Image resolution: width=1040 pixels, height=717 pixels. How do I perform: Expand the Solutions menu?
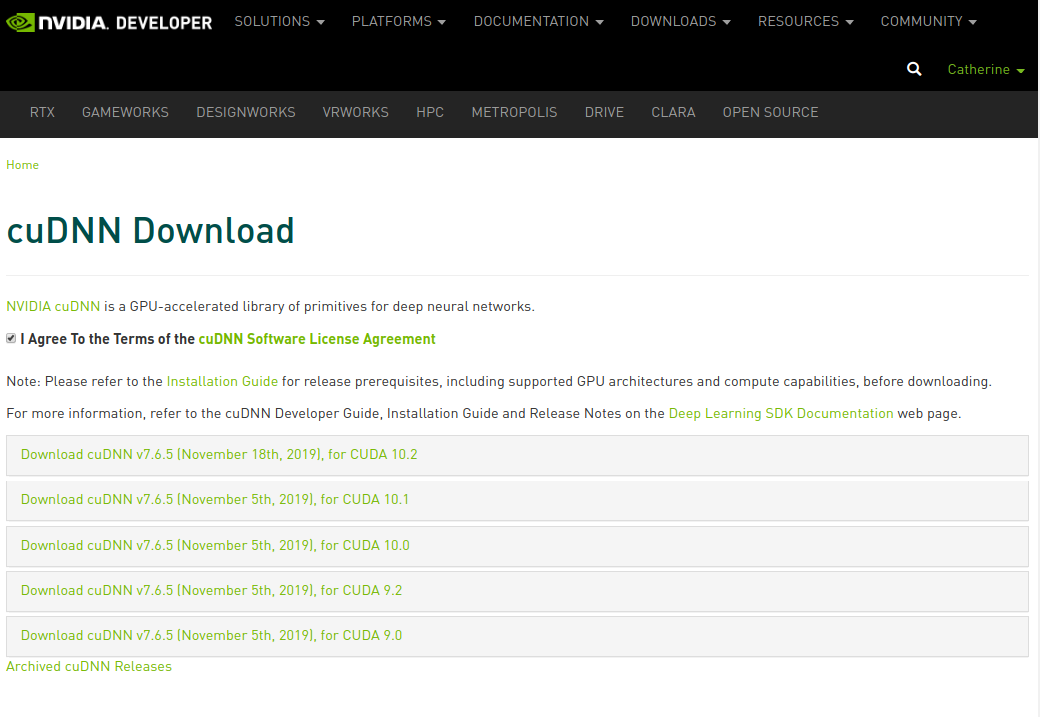click(279, 21)
